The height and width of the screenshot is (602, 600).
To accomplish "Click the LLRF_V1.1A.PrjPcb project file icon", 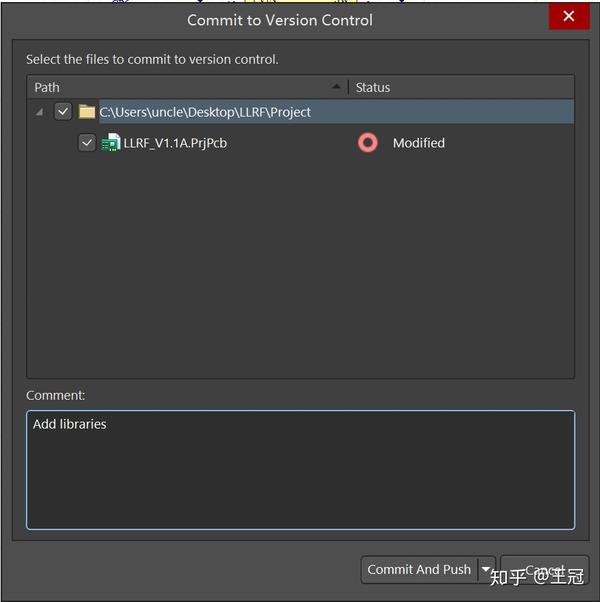I will point(110,143).
